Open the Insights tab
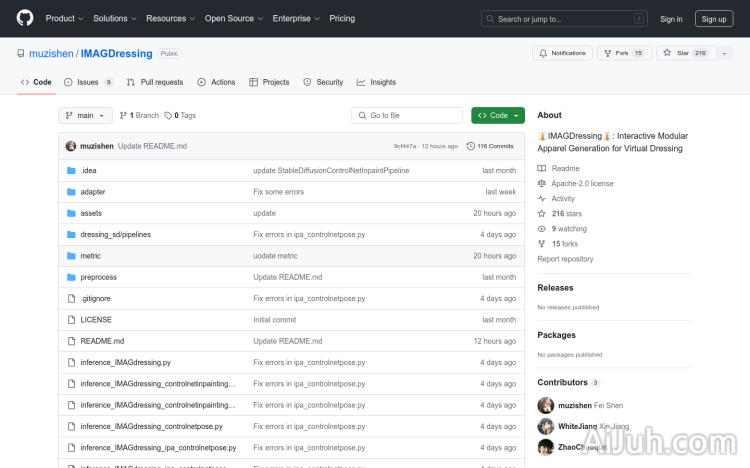The height and width of the screenshot is (468, 750). tap(376, 82)
